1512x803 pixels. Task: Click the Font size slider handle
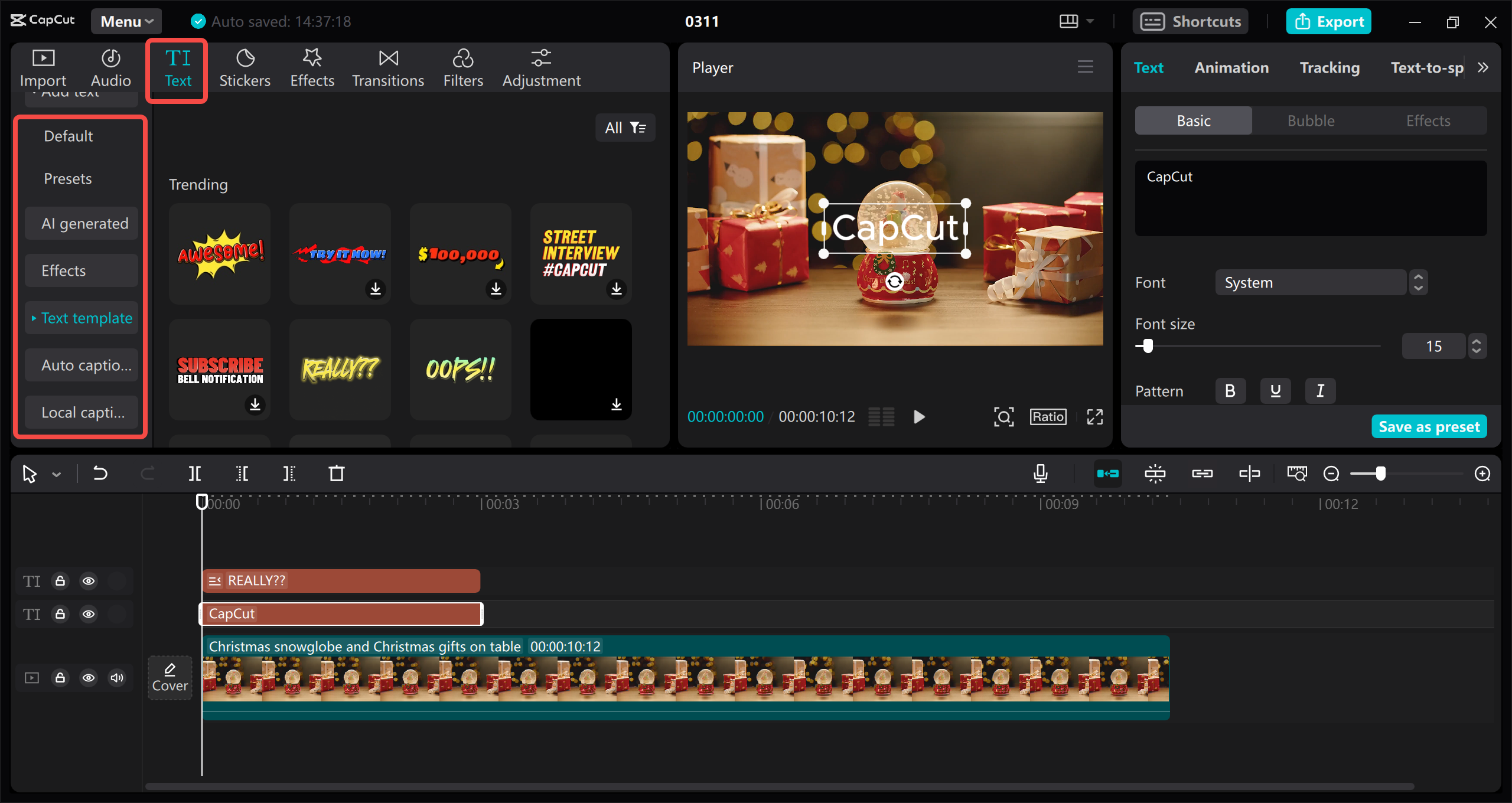1148,346
